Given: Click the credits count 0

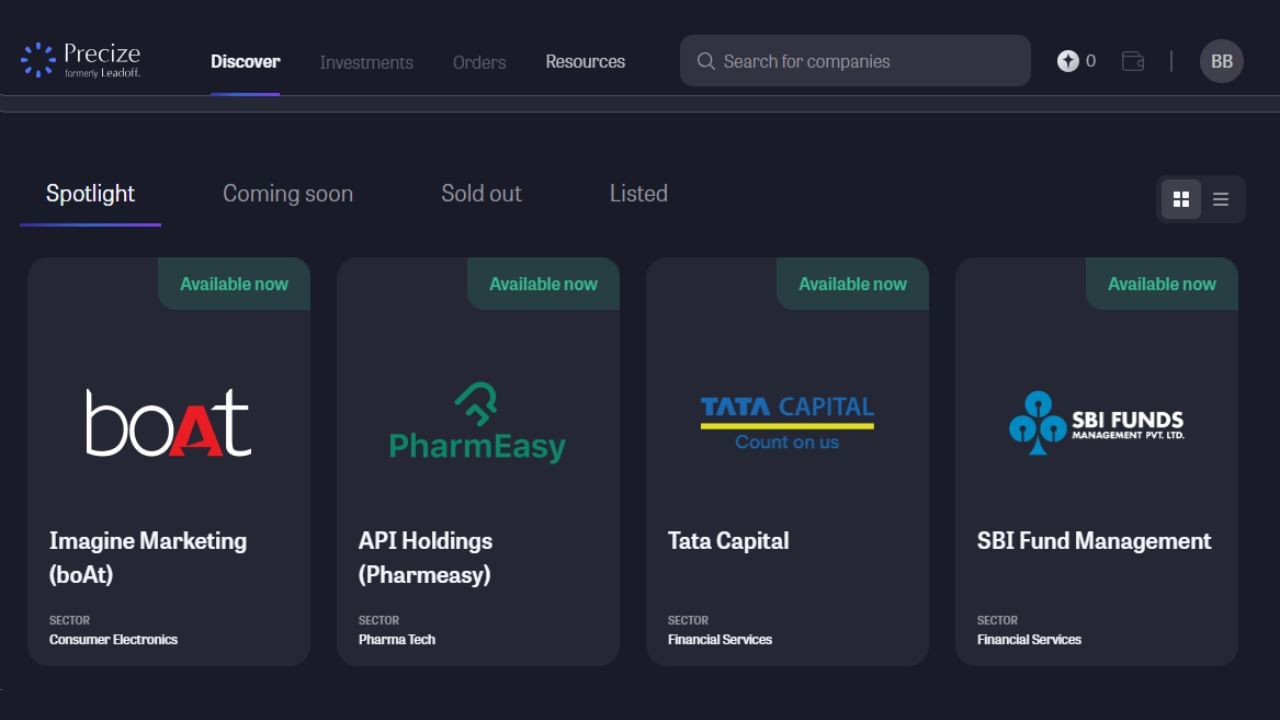Looking at the screenshot, I should pyautogui.click(x=1091, y=61).
